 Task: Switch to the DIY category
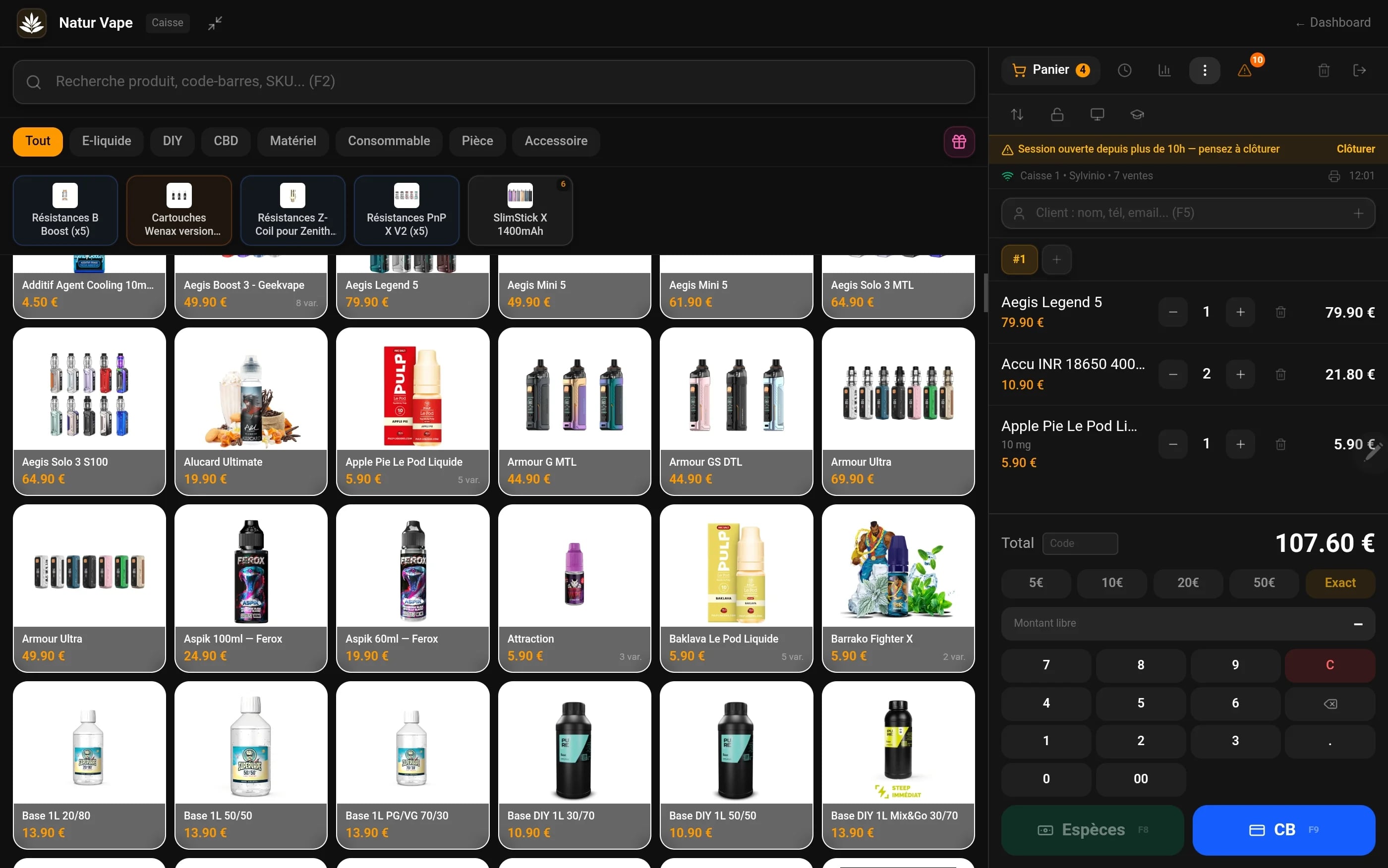173,141
